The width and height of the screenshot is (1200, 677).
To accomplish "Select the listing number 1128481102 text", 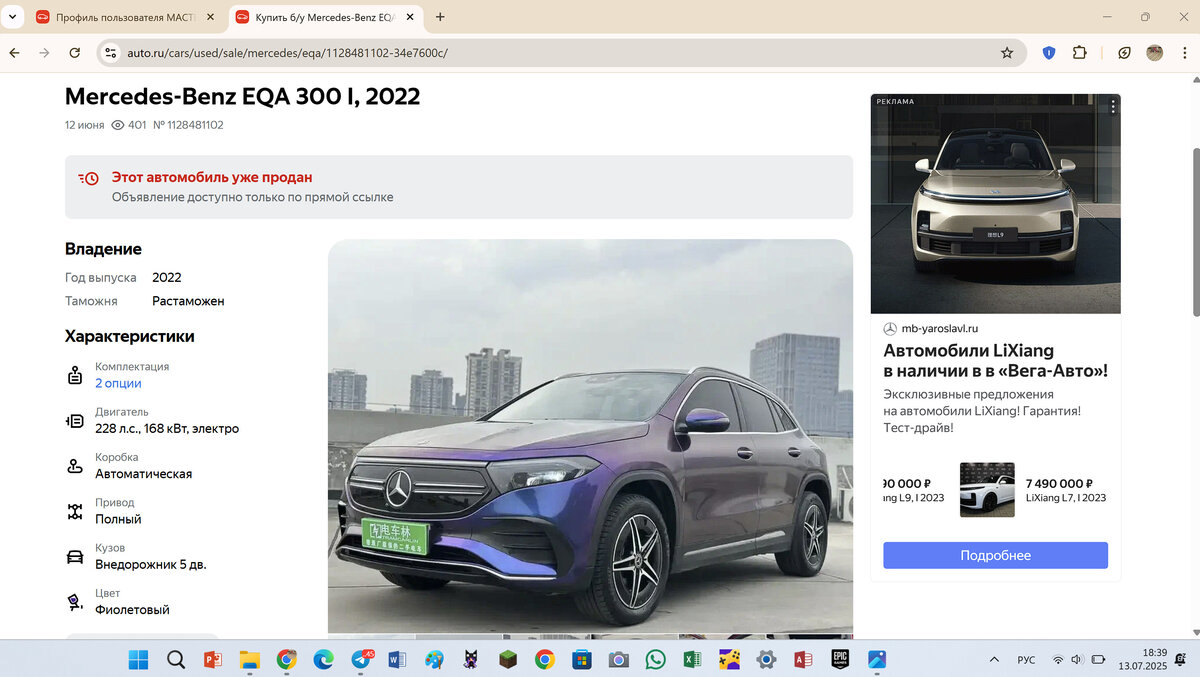I will (188, 125).
